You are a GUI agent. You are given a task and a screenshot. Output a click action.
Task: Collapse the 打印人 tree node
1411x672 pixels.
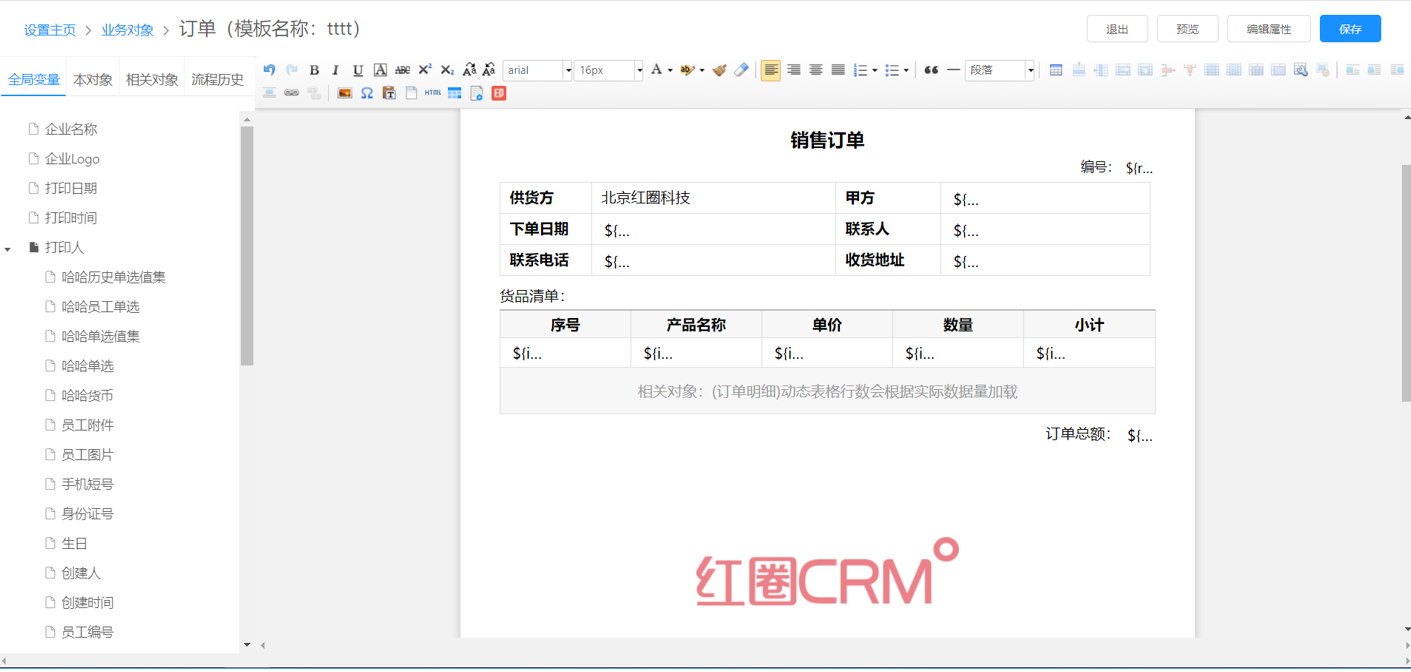(x=8, y=248)
